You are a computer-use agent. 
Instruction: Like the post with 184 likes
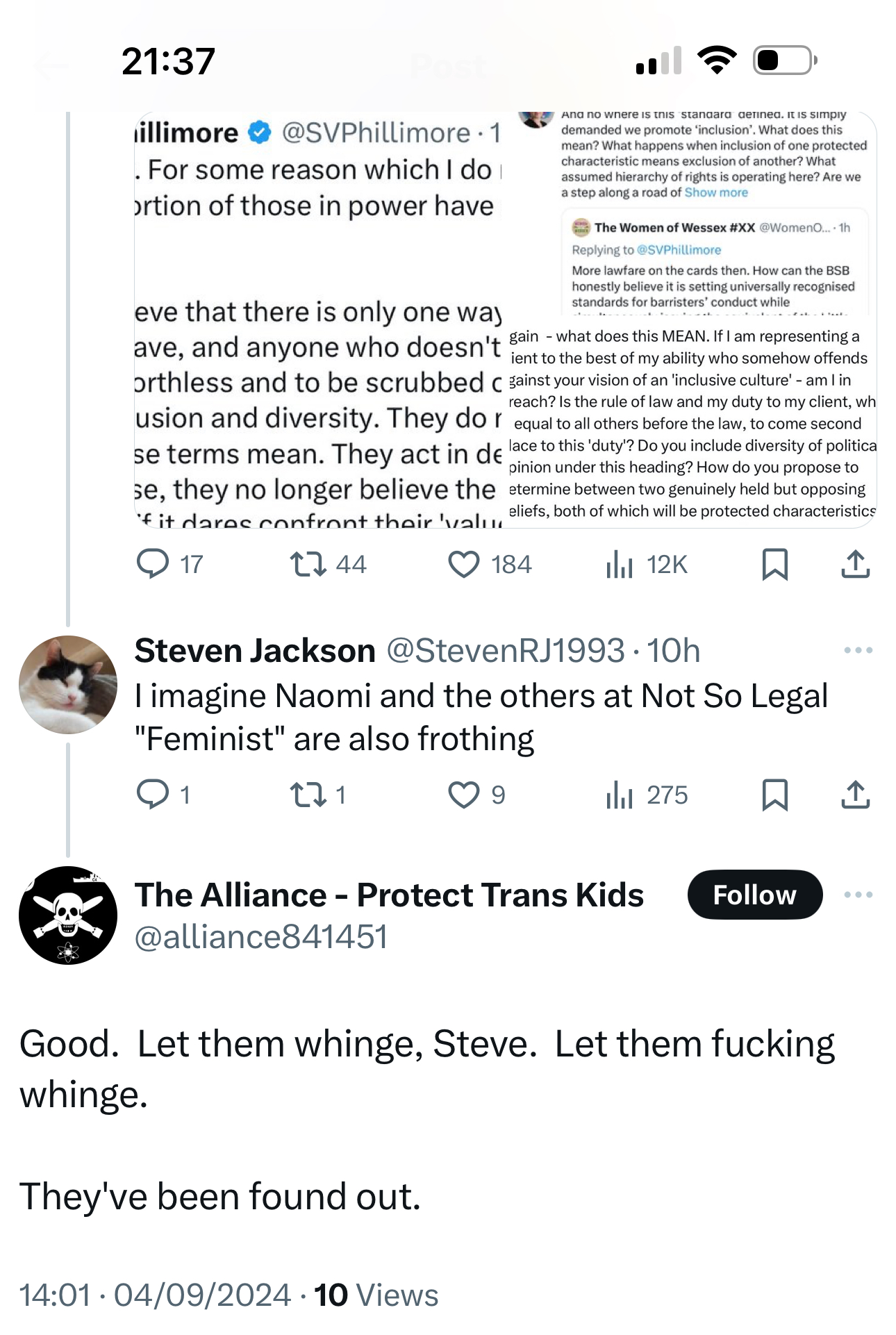click(464, 564)
